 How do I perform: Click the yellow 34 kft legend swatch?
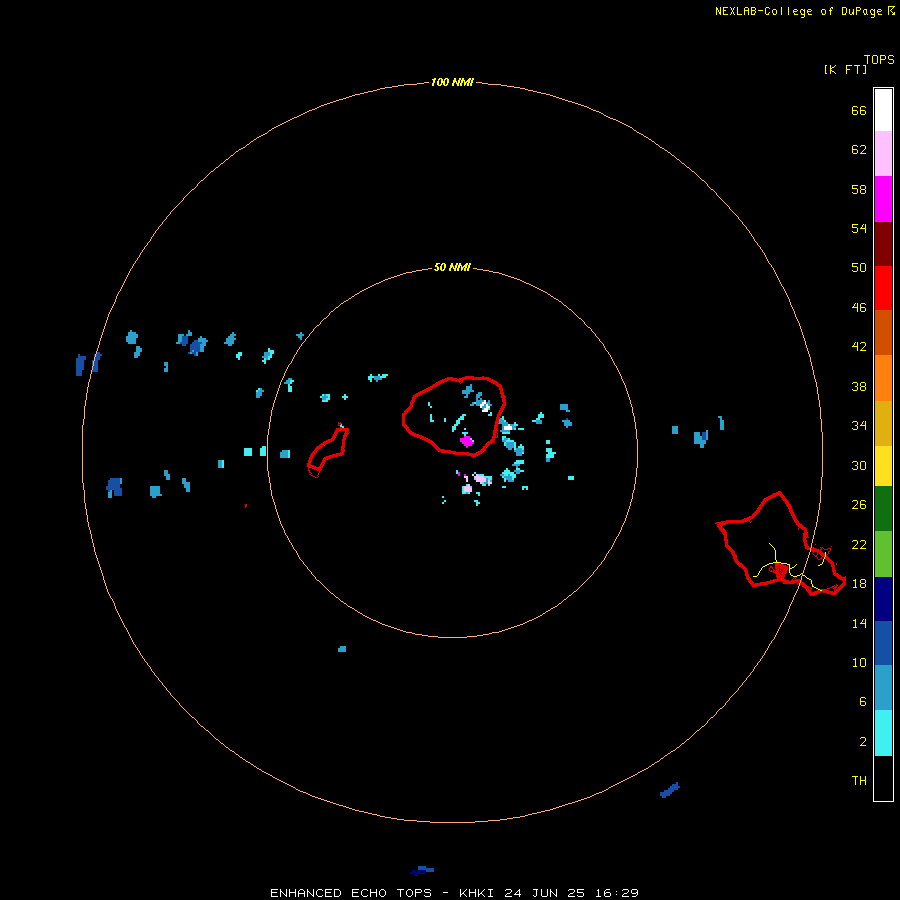tap(883, 466)
